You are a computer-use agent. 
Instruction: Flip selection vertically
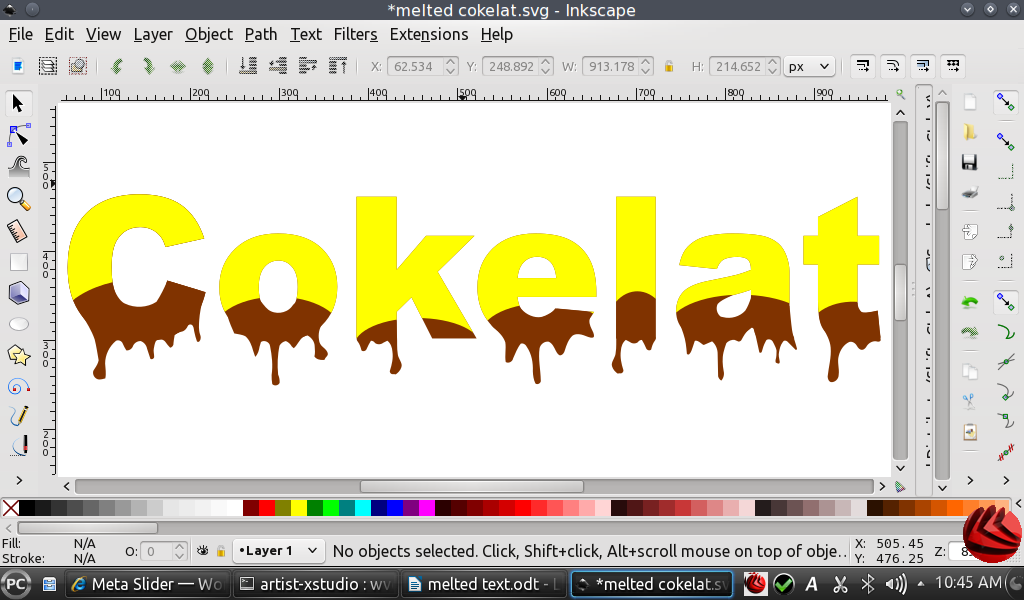click(208, 66)
